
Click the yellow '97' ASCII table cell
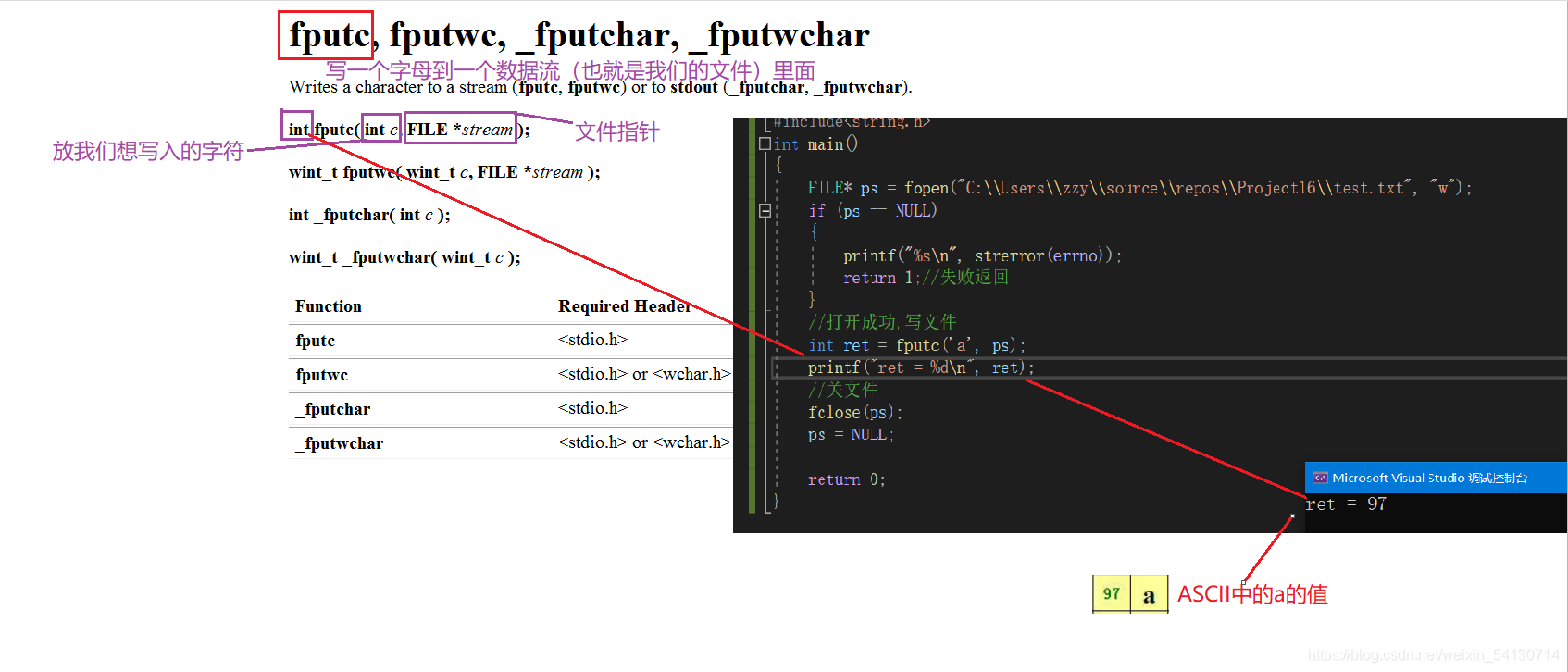[1112, 594]
